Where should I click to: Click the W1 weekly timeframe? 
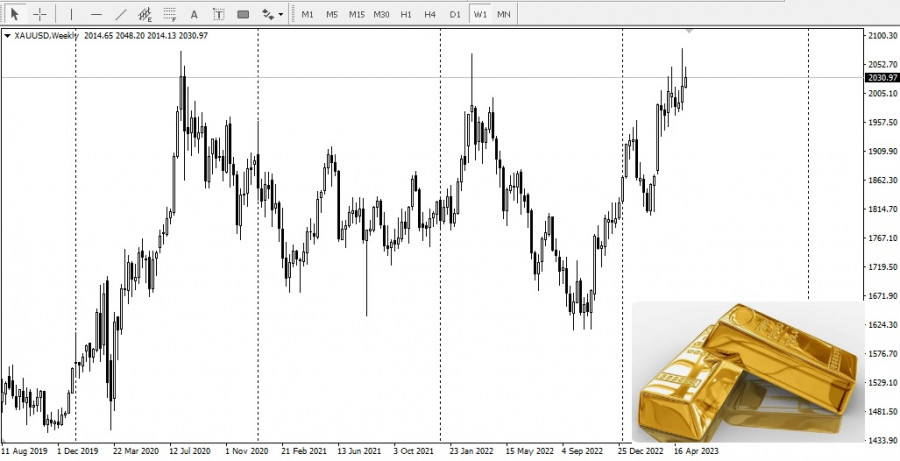(x=480, y=14)
